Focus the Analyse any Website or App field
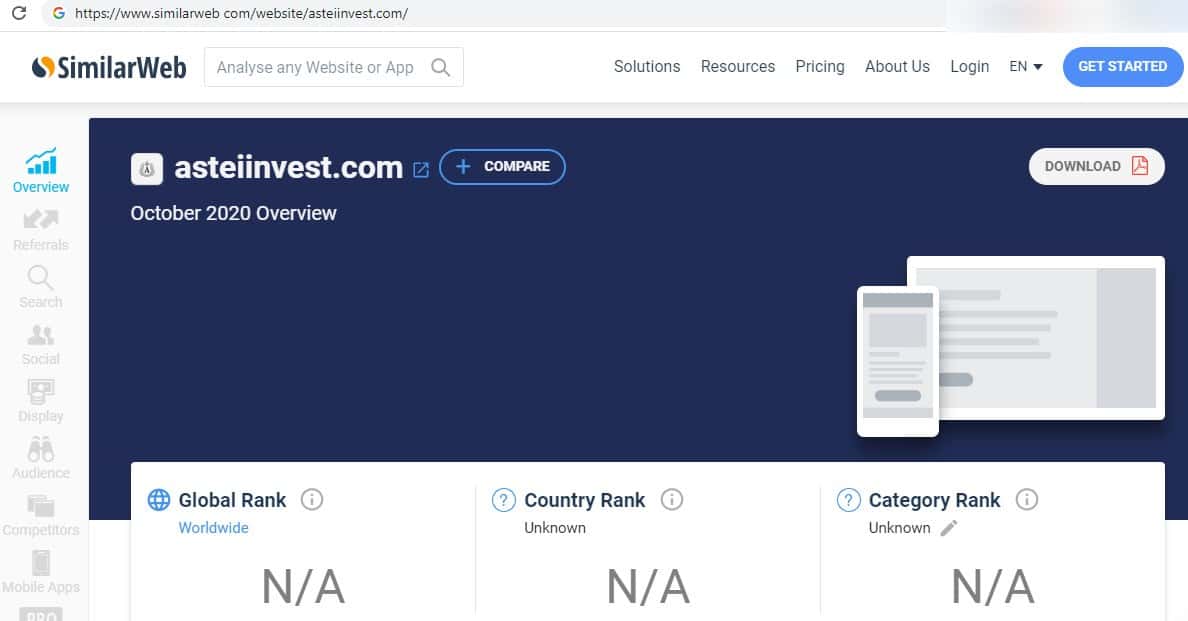1188x621 pixels. coord(334,67)
